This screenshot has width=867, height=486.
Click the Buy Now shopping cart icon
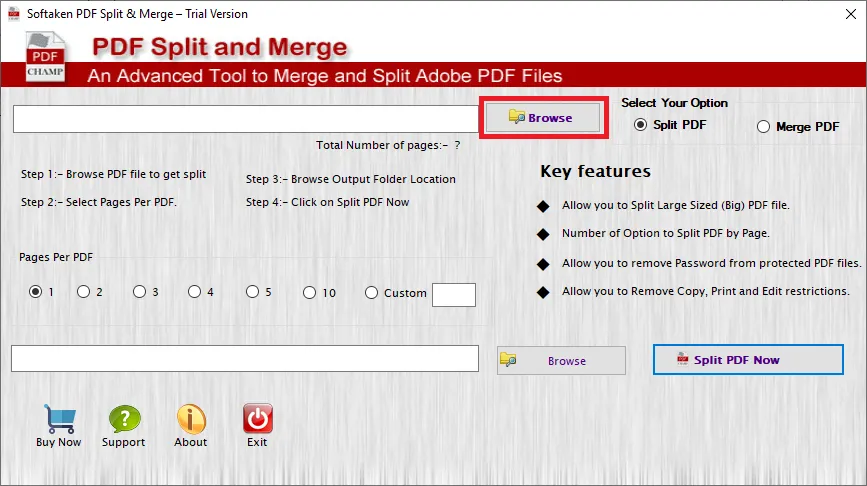[x=60, y=419]
